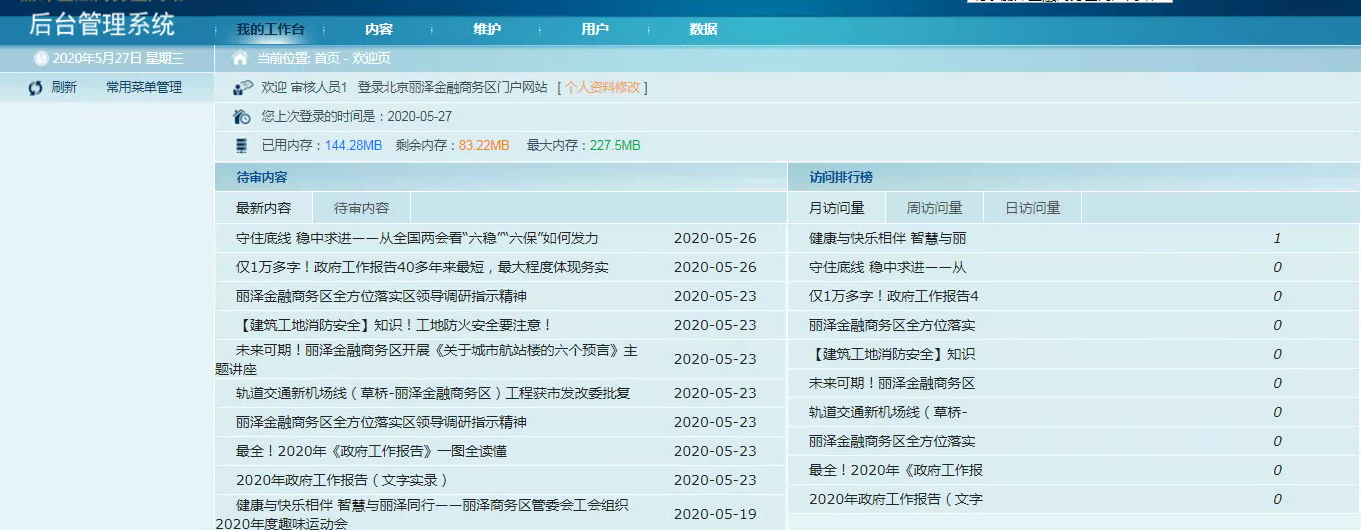
Task: Open 最全！2020年《政府工作报告》一图全读懂
Action: tap(371, 451)
